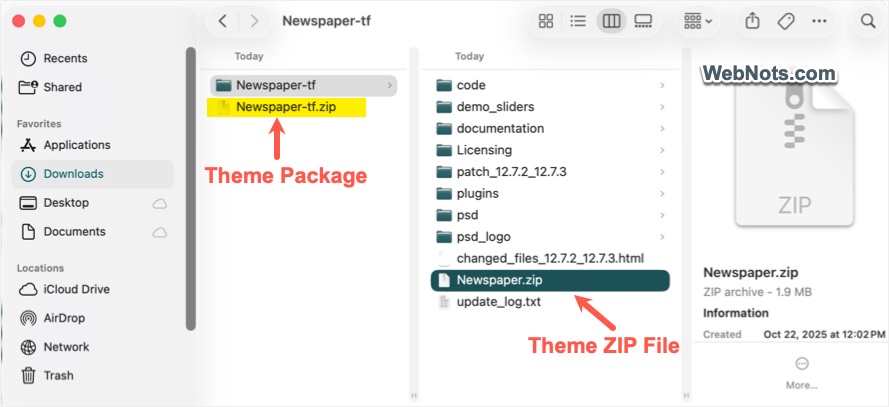Screen dimensions: 889x407
Task: Click the Search magnifier icon
Action: [868, 22]
